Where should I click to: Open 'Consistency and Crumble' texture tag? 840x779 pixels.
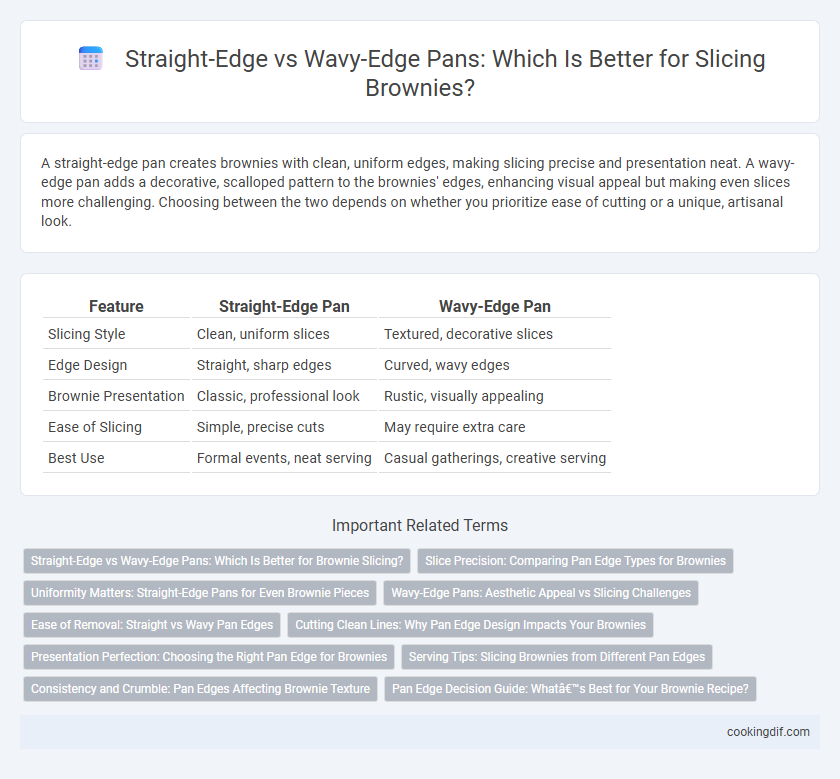coord(200,689)
